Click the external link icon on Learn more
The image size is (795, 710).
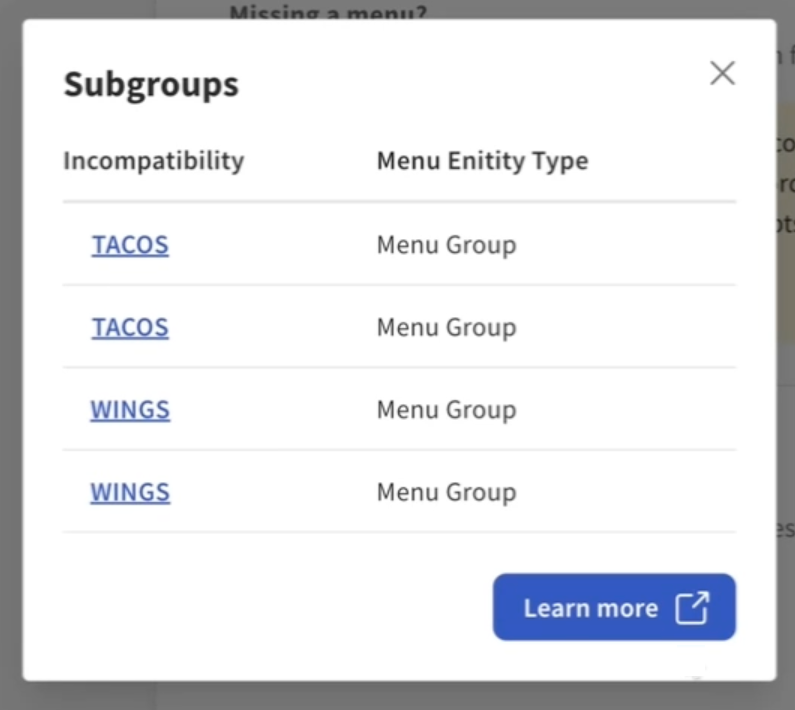click(x=692, y=608)
